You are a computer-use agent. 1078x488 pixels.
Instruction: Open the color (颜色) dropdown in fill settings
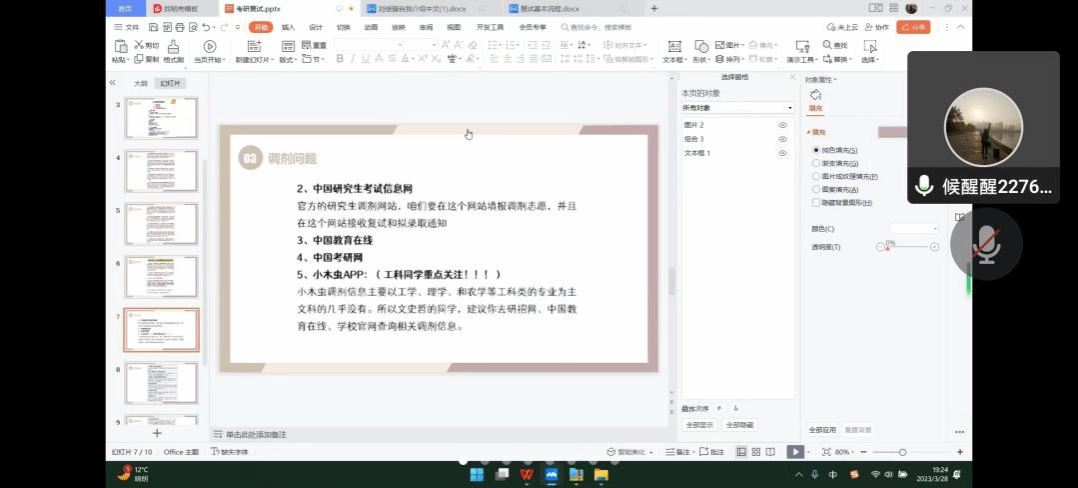pyautogui.click(x=914, y=228)
